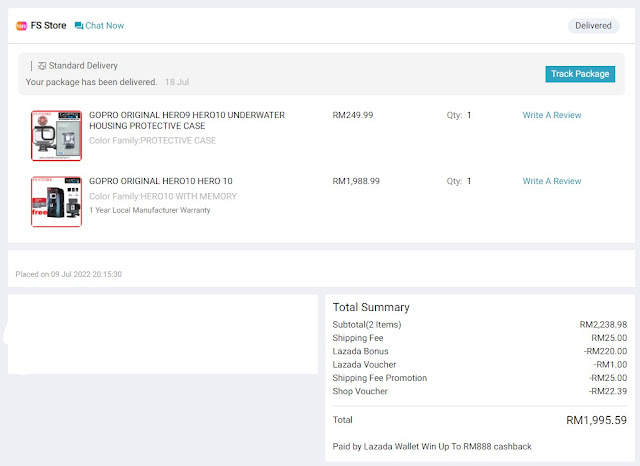Image resolution: width=640 pixels, height=466 pixels.
Task: Click the -RM22.39 shop voucher amount
Action: [x=608, y=391]
